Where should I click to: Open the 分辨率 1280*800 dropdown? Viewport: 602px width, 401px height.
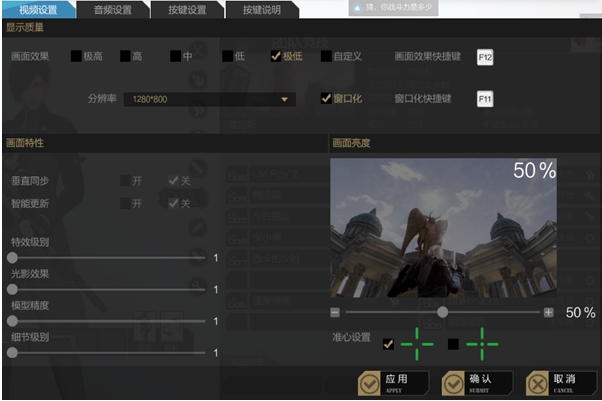point(210,99)
